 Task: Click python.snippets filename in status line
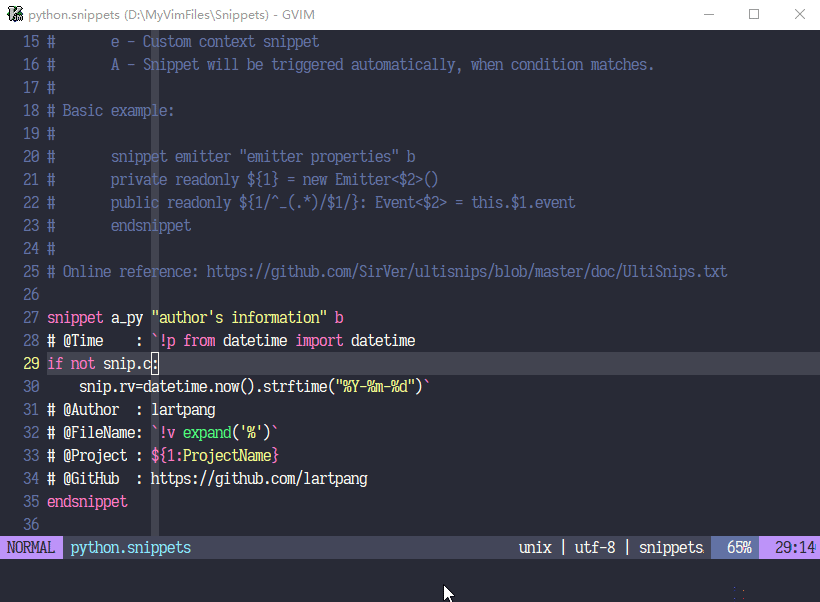click(131, 548)
